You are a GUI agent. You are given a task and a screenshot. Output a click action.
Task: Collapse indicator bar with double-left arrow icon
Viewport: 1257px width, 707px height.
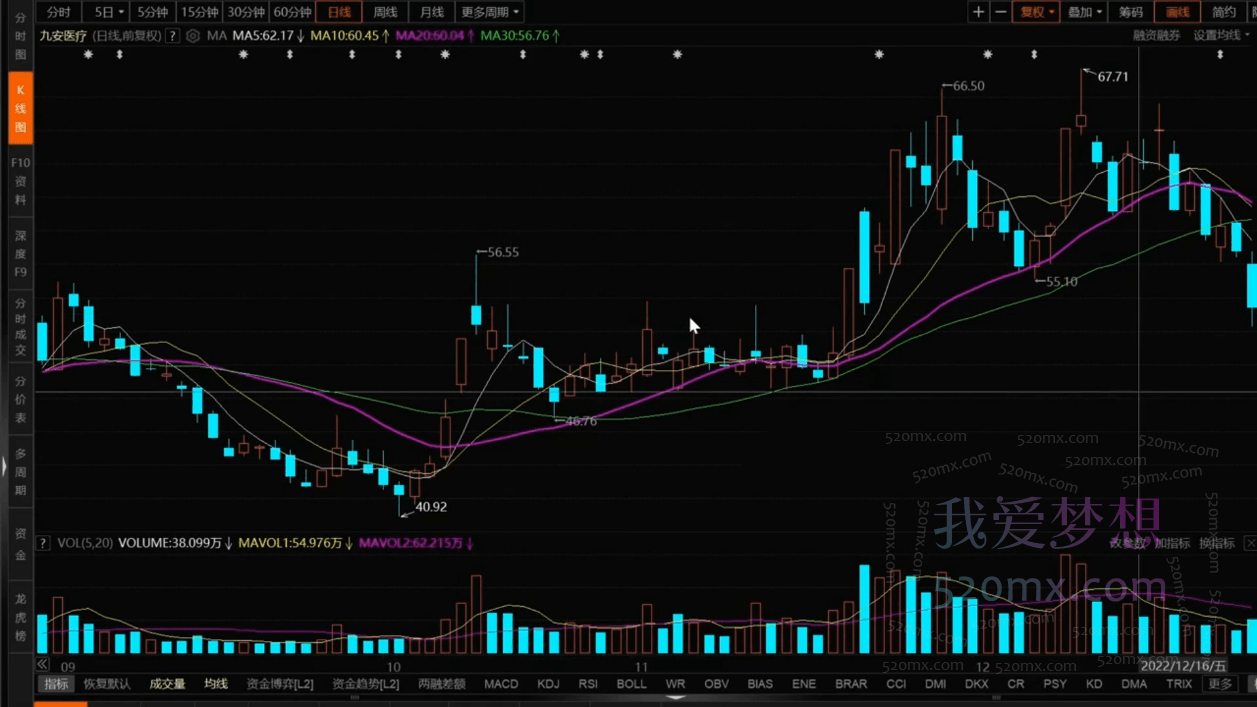tap(43, 664)
